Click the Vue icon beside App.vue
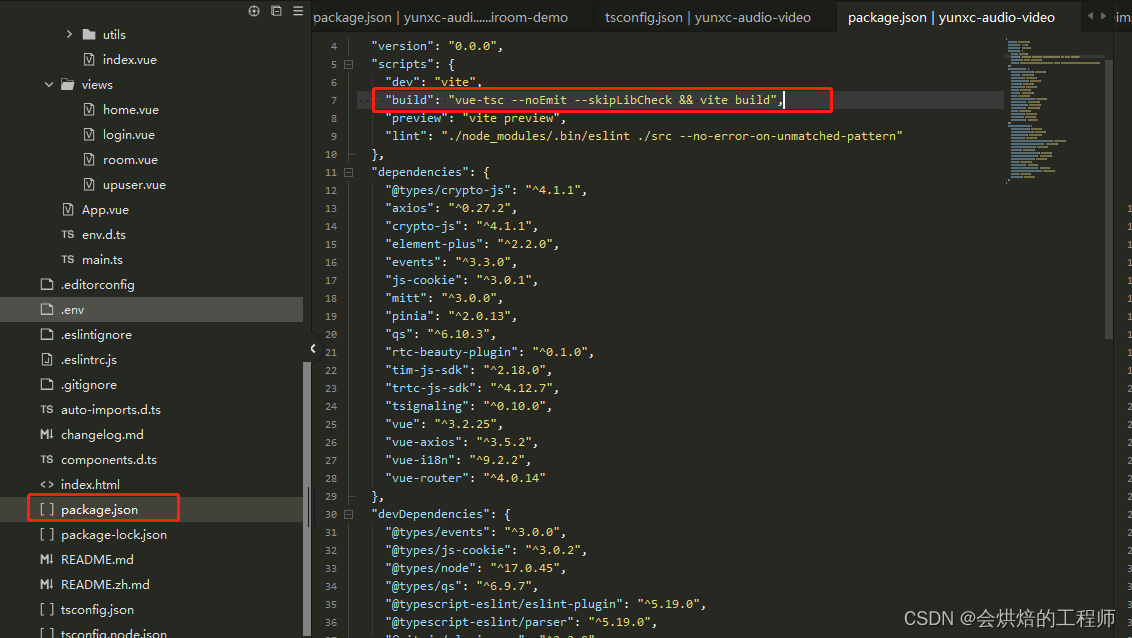This screenshot has width=1132, height=638. [x=68, y=209]
